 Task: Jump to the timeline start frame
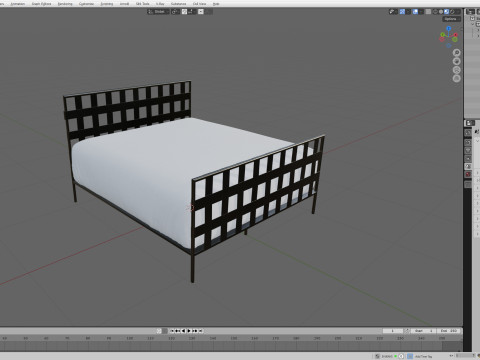pos(172,331)
